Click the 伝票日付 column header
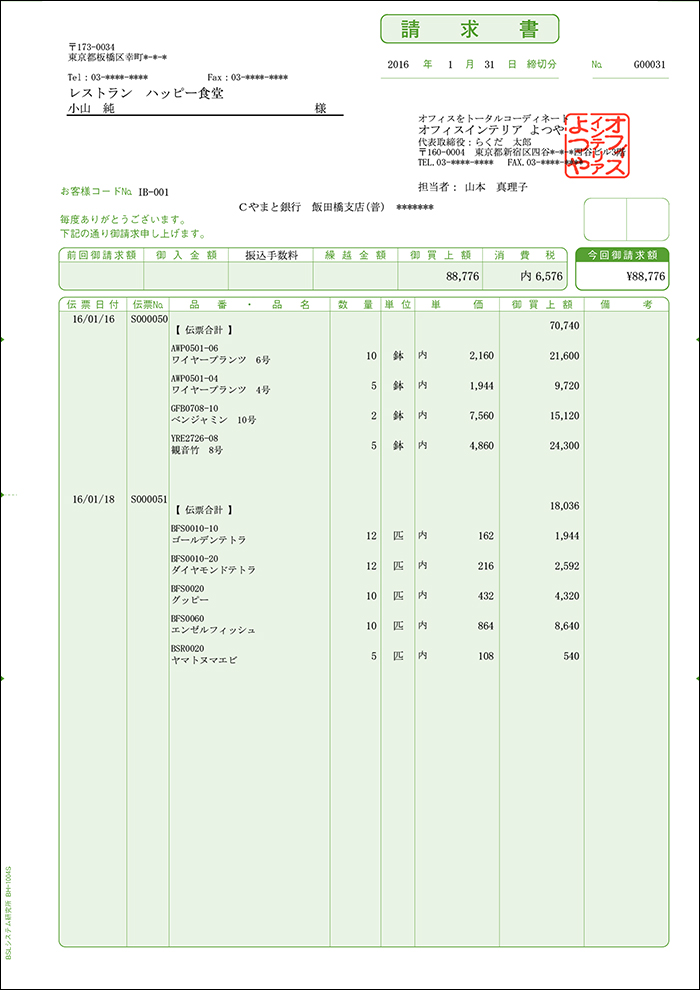 pos(93,304)
